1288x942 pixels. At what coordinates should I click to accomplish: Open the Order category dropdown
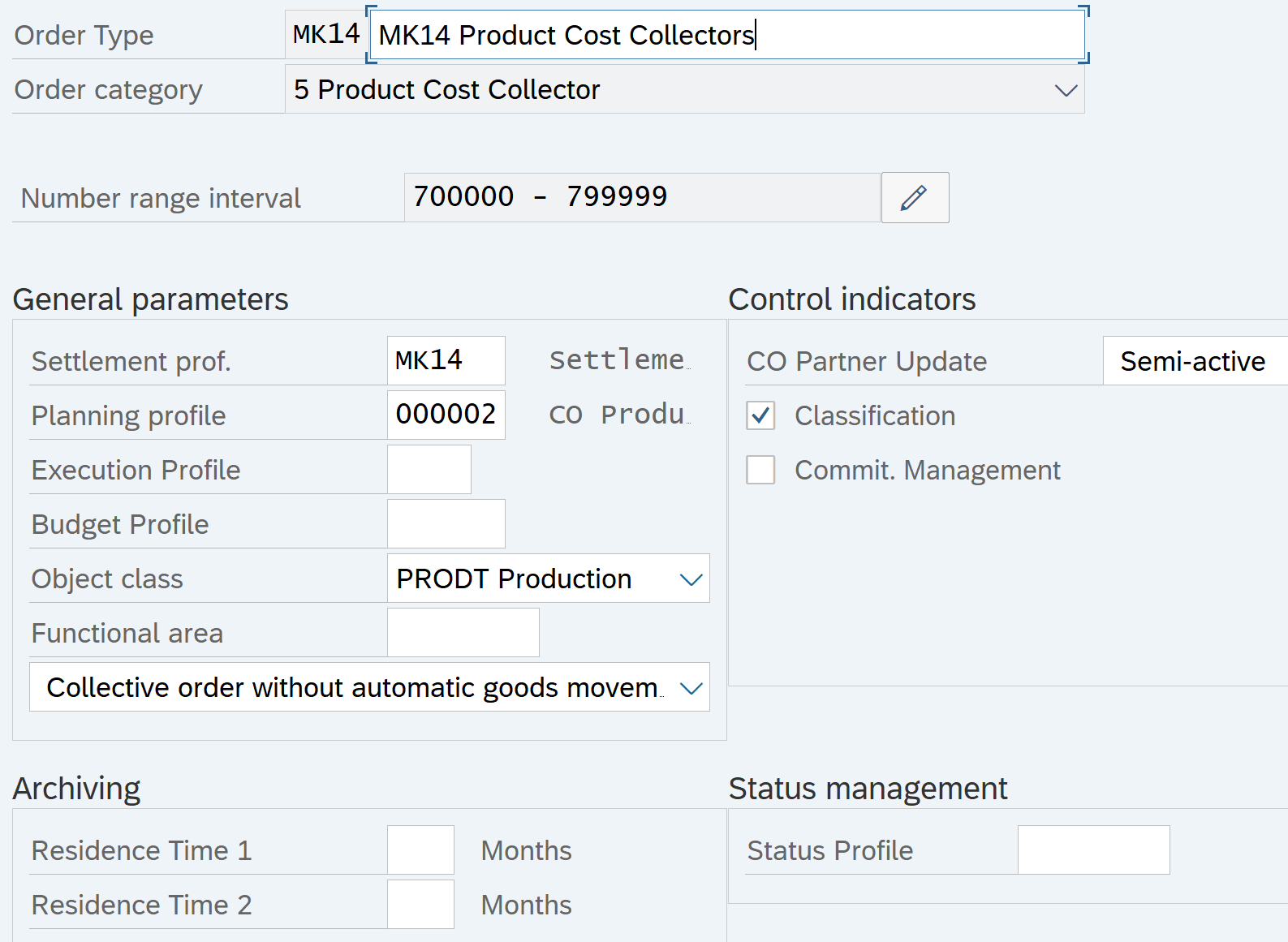pyautogui.click(x=1065, y=90)
